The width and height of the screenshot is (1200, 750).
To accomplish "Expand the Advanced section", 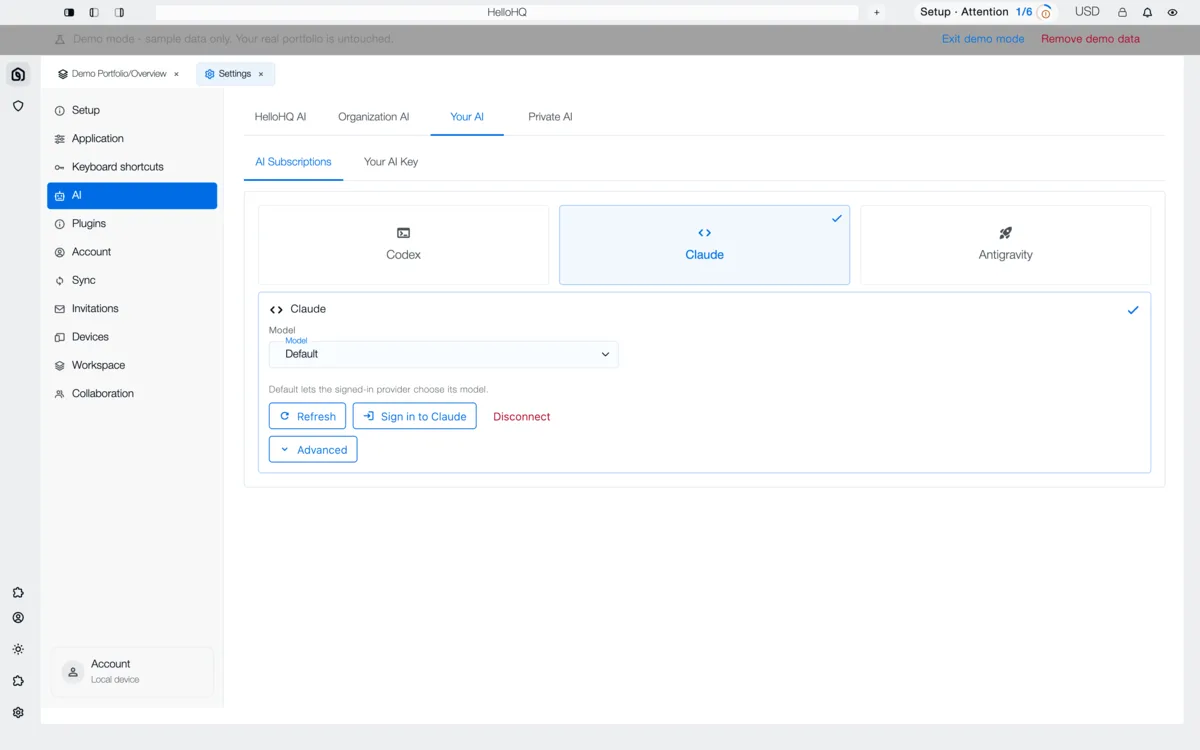I will [x=313, y=450].
